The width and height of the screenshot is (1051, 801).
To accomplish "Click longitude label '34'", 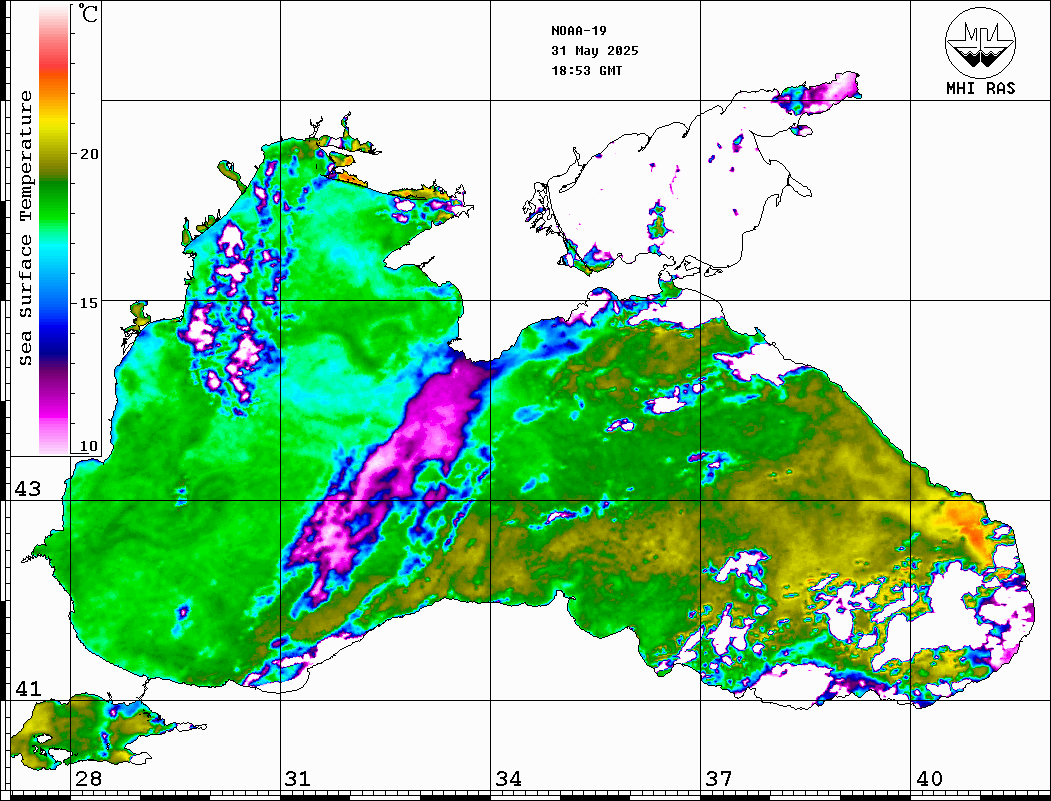I will tap(508, 779).
